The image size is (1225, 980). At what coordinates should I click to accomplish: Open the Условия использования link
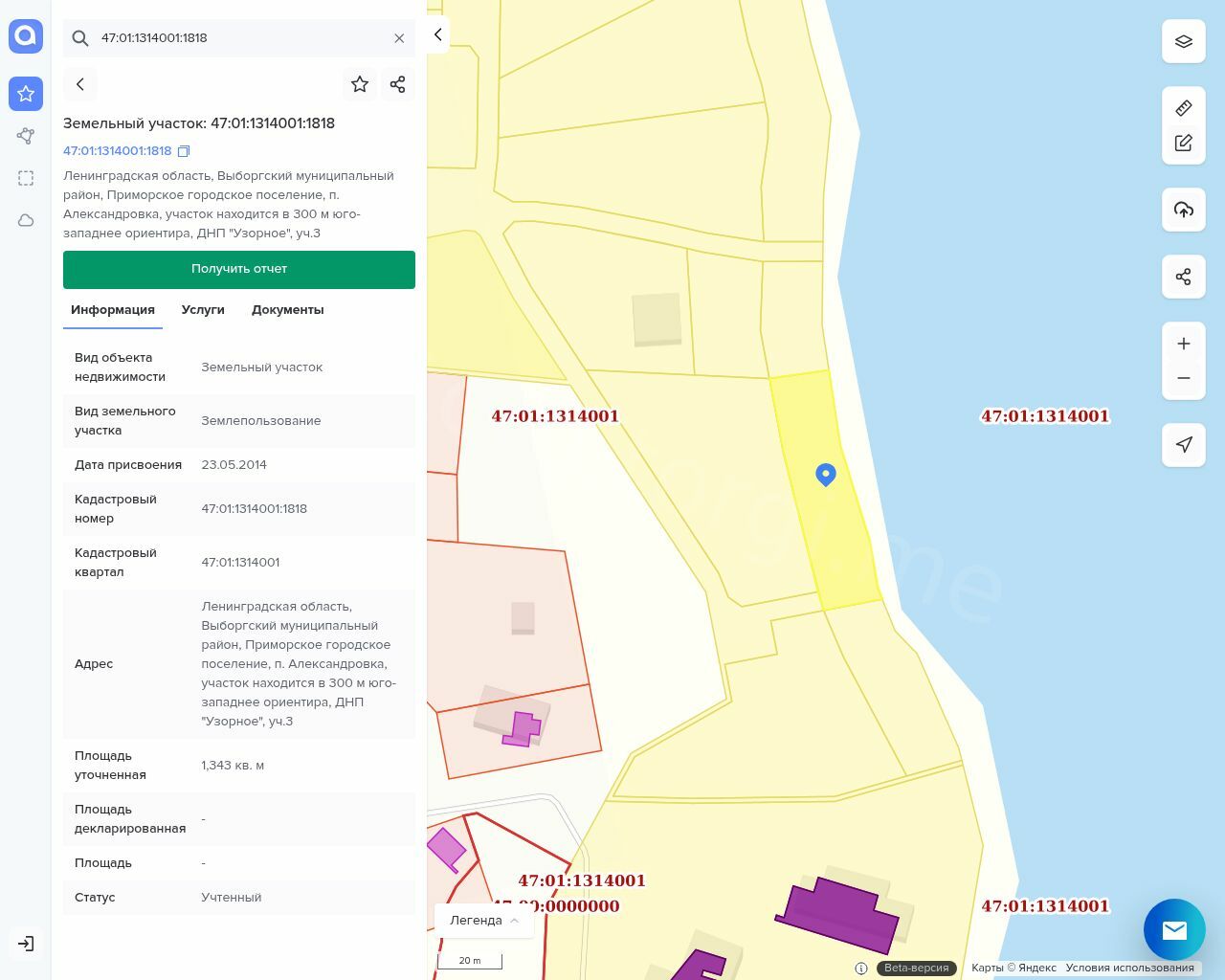click(1129, 968)
